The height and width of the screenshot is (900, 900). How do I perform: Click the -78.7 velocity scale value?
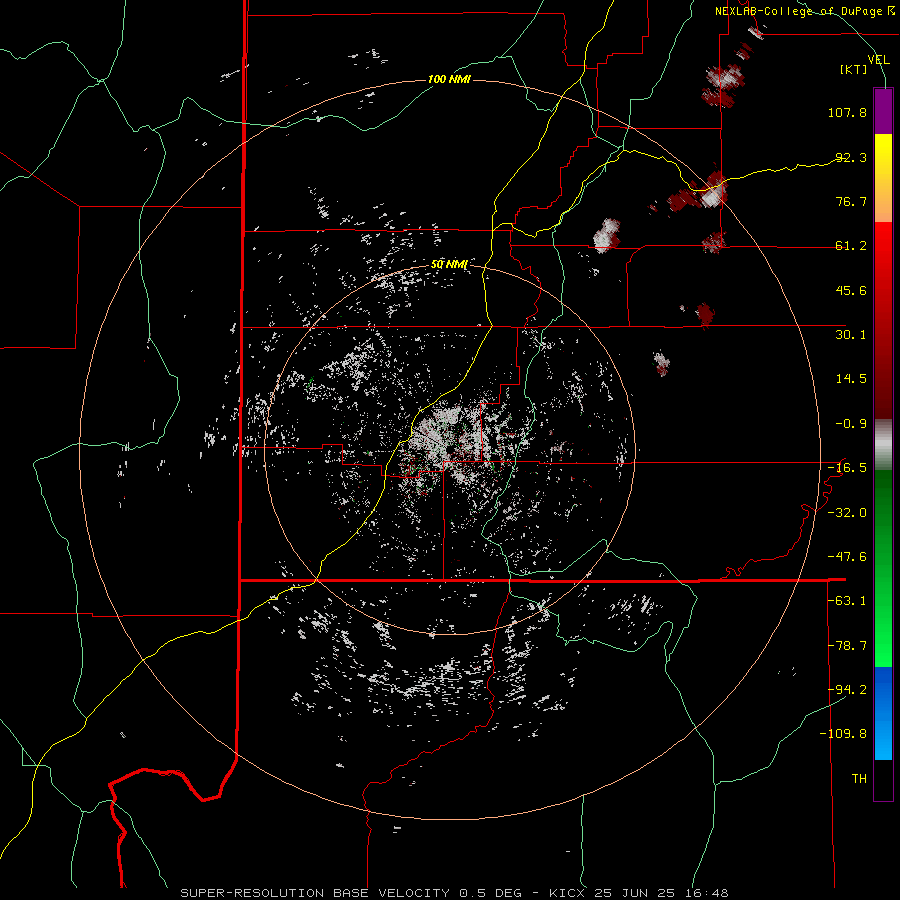[x=847, y=646]
